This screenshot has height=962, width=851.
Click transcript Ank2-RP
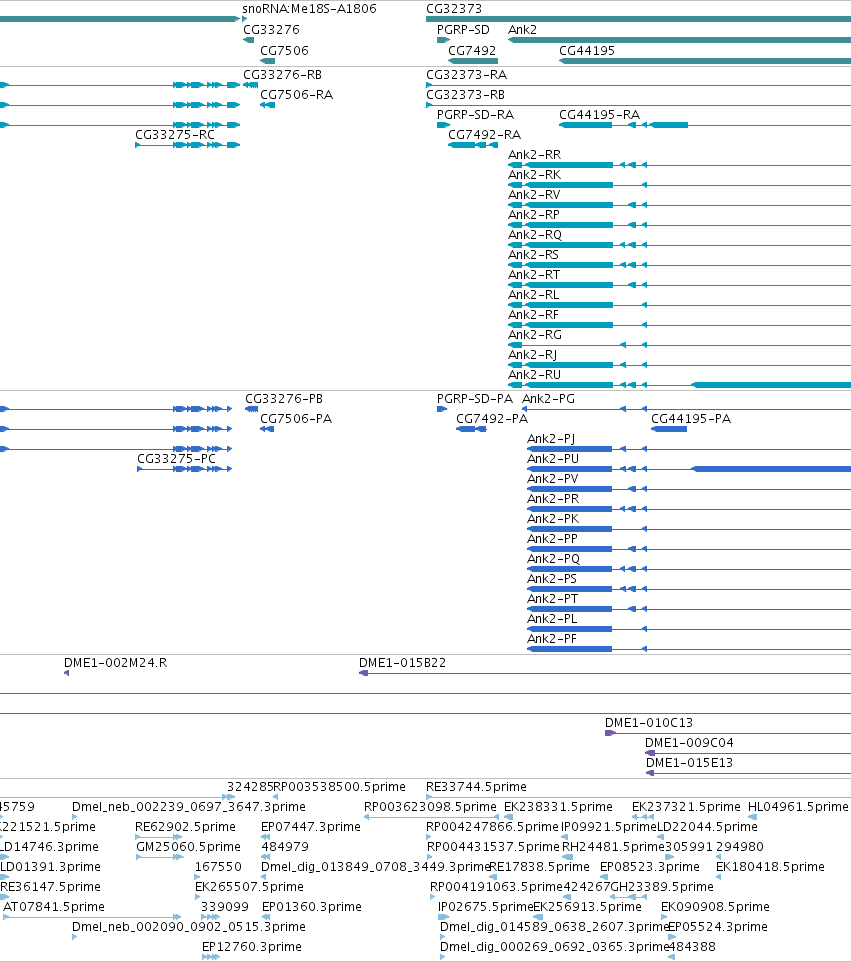coord(534,215)
